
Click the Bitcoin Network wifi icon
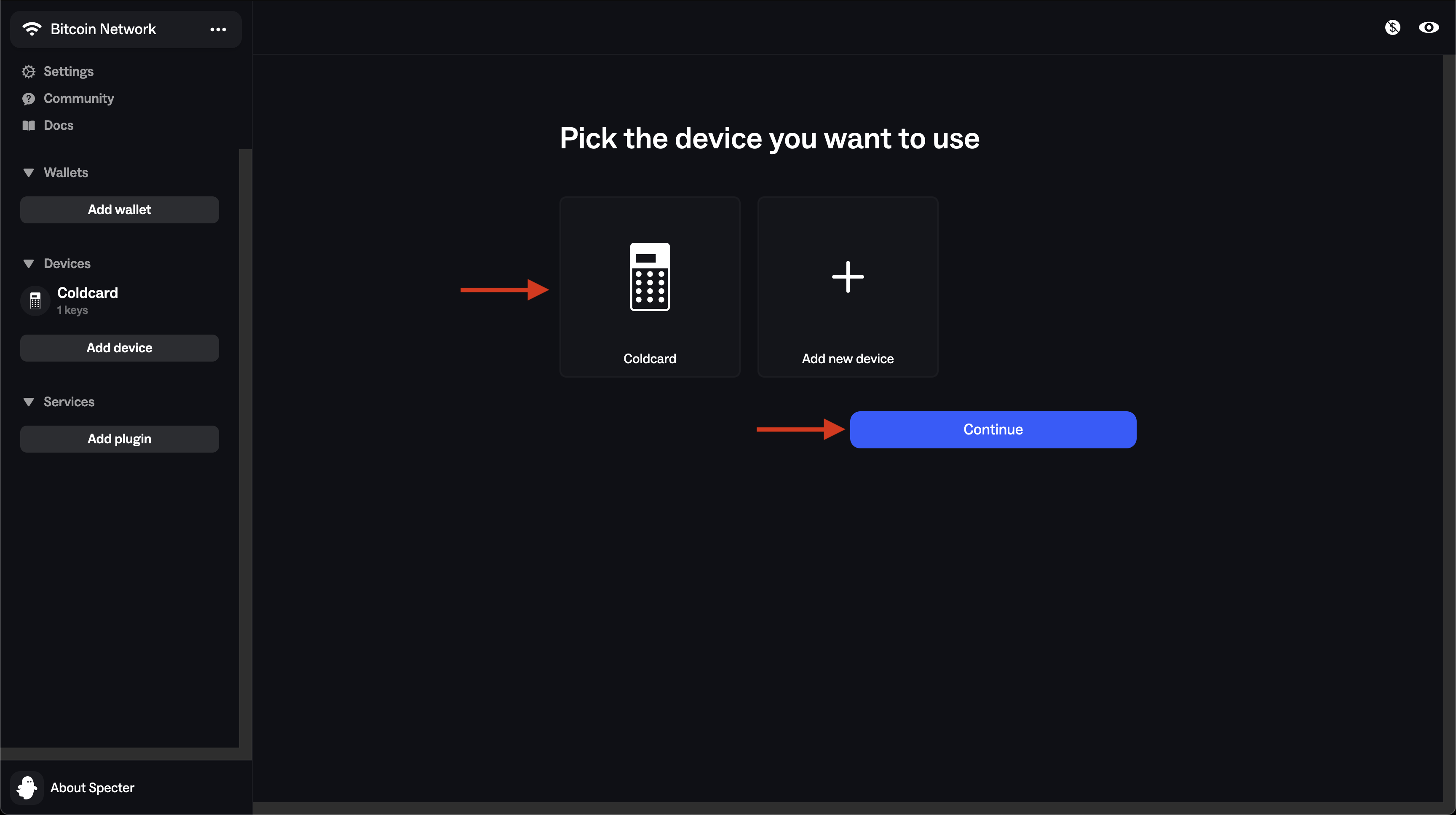coord(32,29)
